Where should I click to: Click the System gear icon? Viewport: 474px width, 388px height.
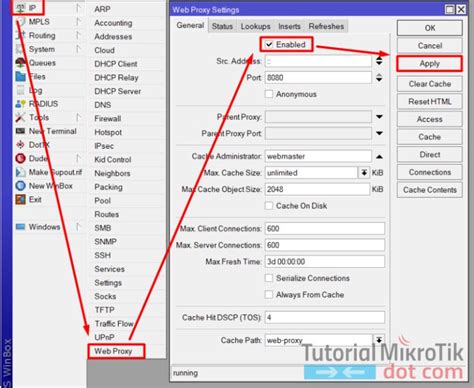click(x=20, y=49)
